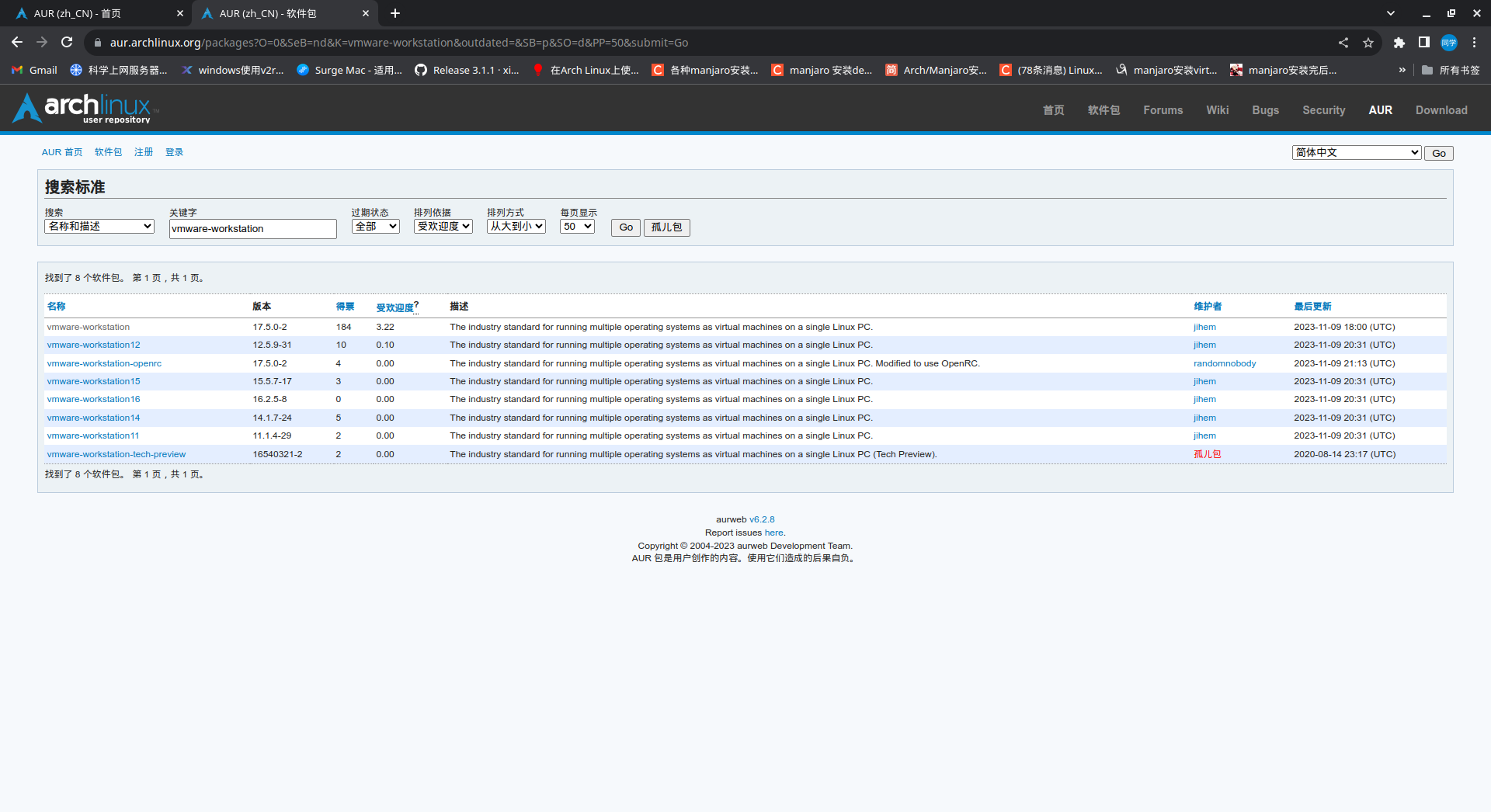
Task: Share this page via the share icon
Action: click(x=1343, y=43)
